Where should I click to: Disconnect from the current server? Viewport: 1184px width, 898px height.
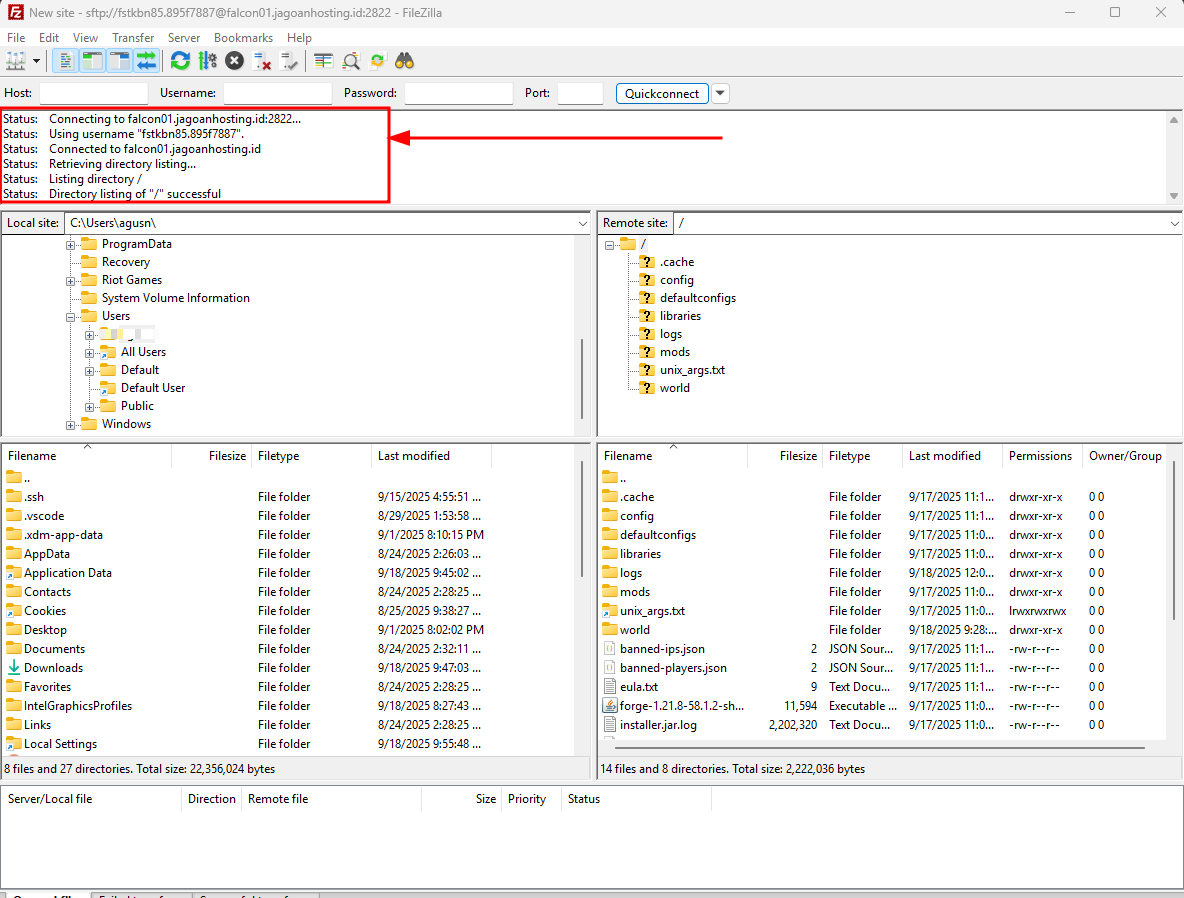pyautogui.click(x=261, y=61)
